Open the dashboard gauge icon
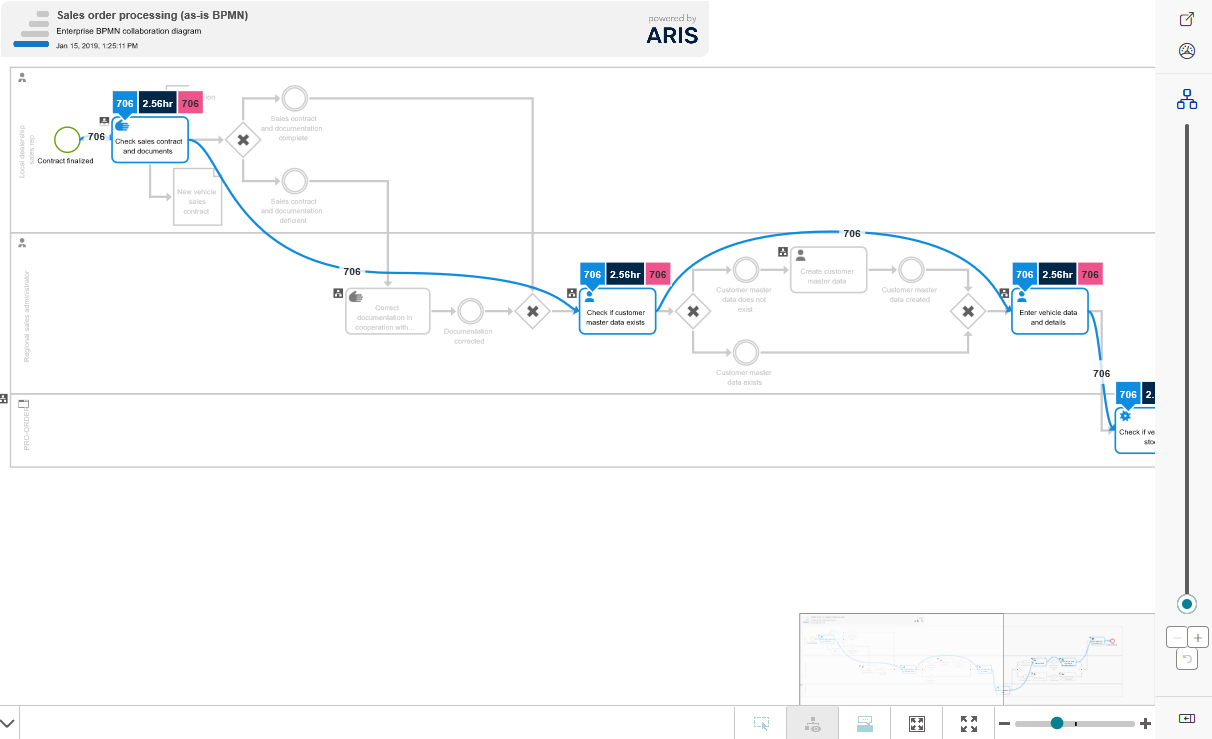This screenshot has width=1212, height=739. [1187, 51]
